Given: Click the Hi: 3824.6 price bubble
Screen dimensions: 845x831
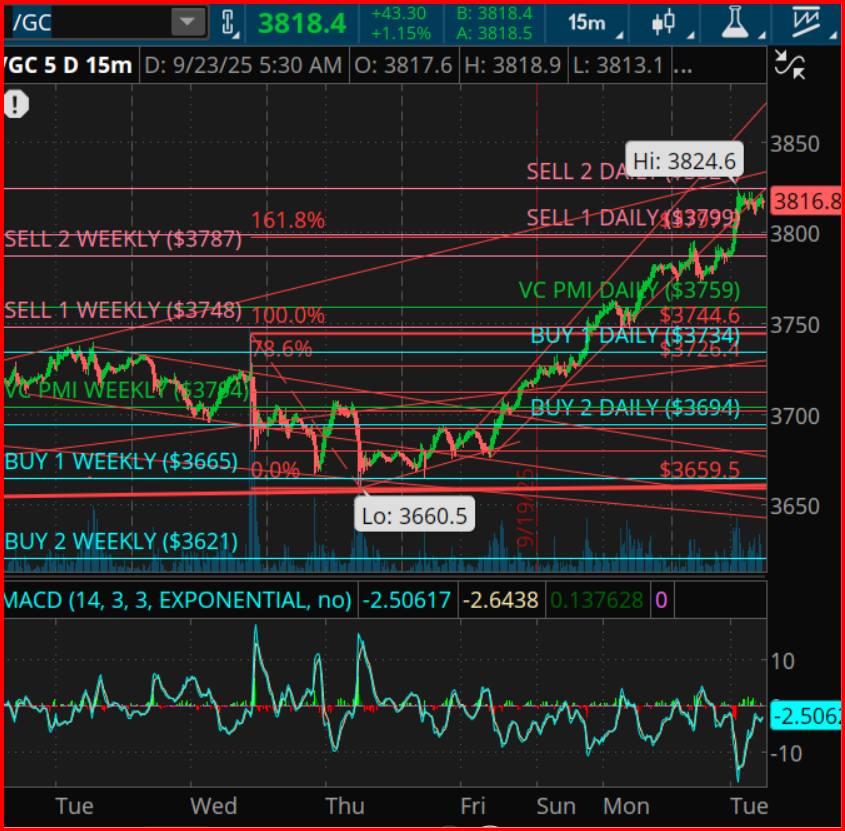Looking at the screenshot, I should click(684, 161).
